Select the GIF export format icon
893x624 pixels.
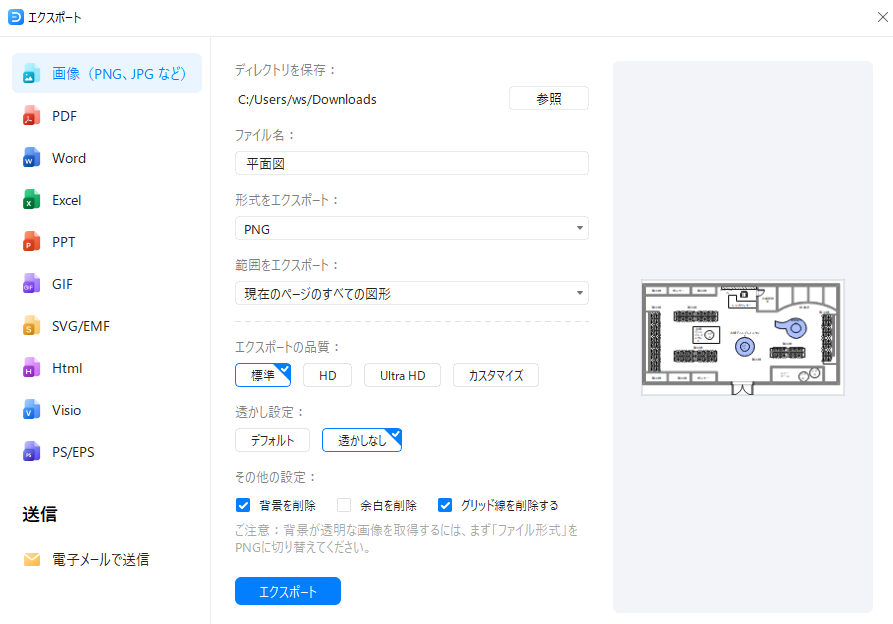click(x=33, y=284)
